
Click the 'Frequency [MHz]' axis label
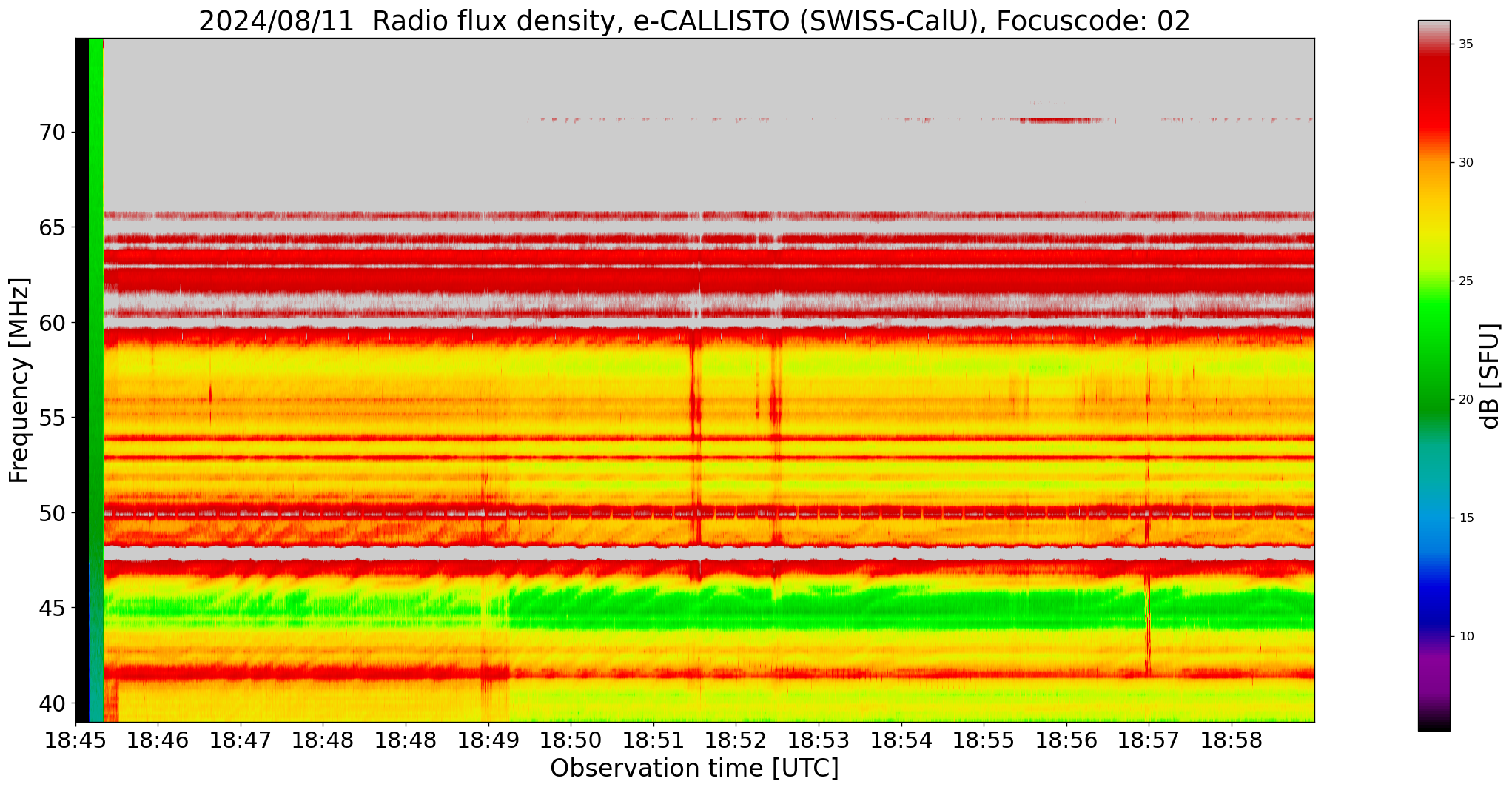point(19,380)
